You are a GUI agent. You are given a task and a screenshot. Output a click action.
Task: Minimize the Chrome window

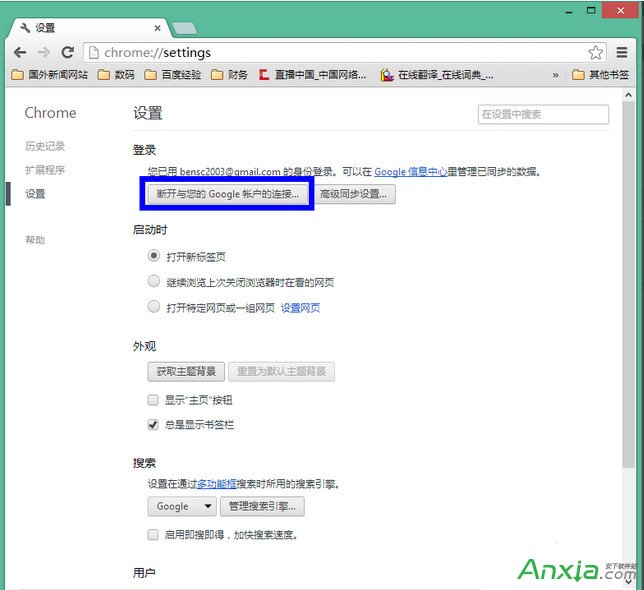569,12
